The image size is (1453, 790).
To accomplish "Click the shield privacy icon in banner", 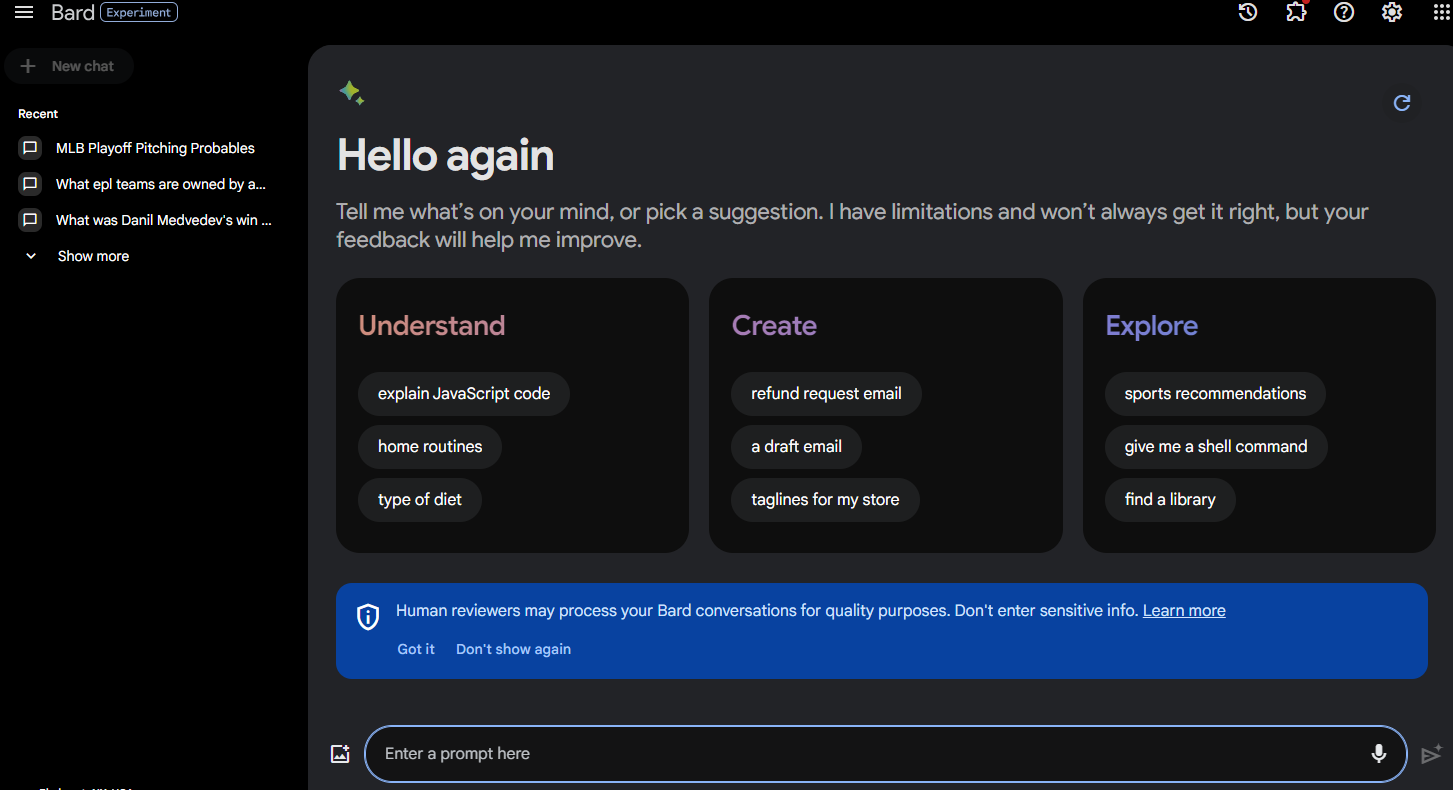I will pos(368,617).
